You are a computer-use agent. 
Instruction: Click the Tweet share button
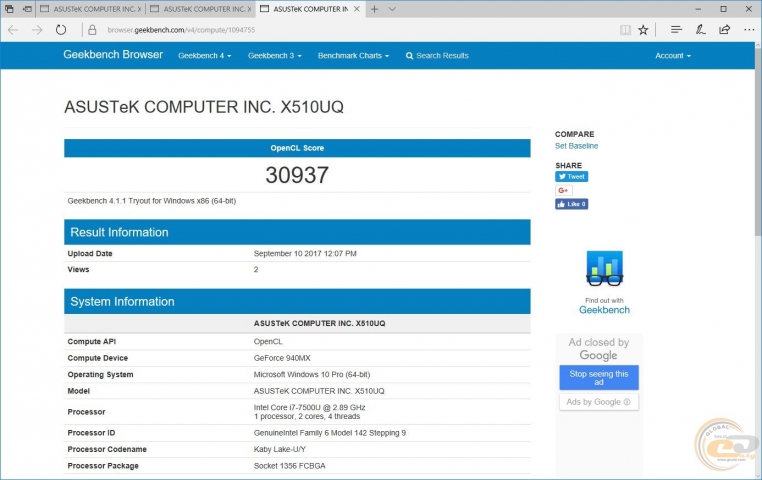[572, 176]
